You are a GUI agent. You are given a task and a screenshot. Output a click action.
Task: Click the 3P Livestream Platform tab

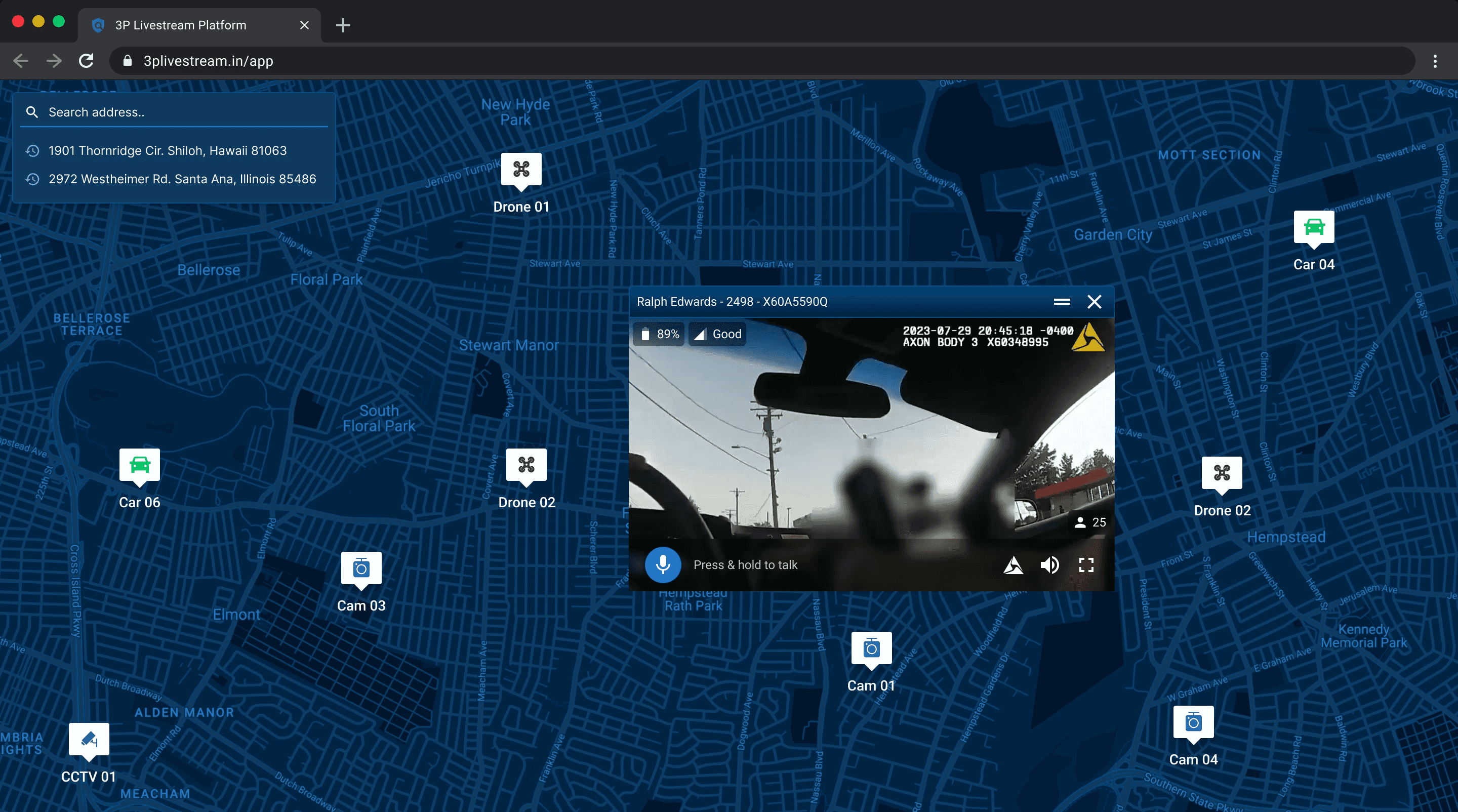pos(181,25)
